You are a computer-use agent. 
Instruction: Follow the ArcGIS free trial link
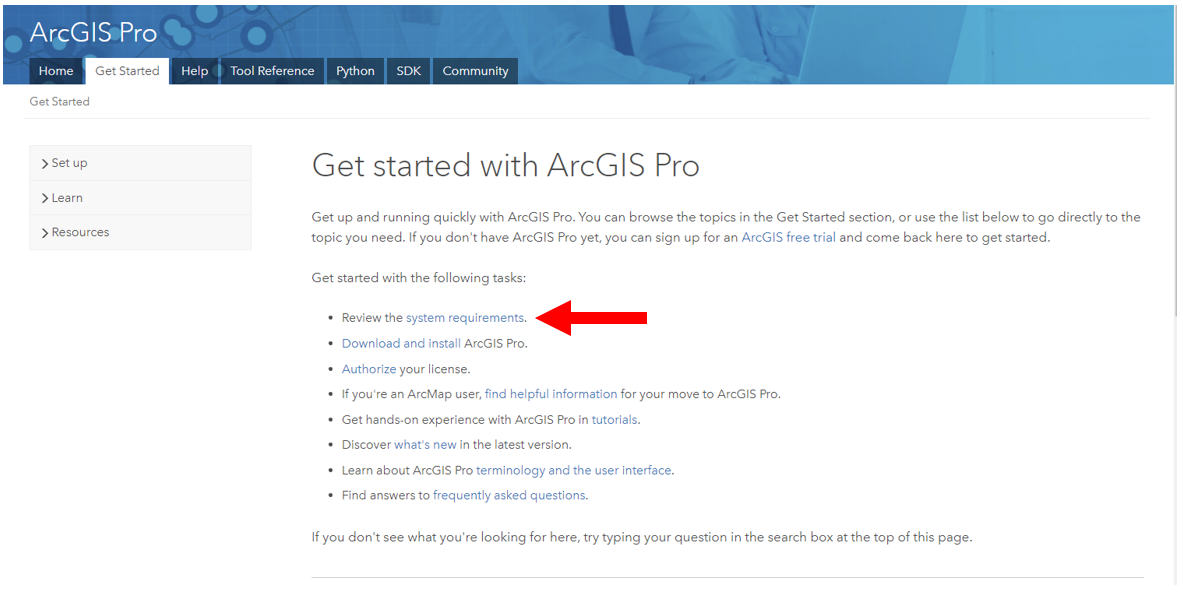tap(788, 238)
